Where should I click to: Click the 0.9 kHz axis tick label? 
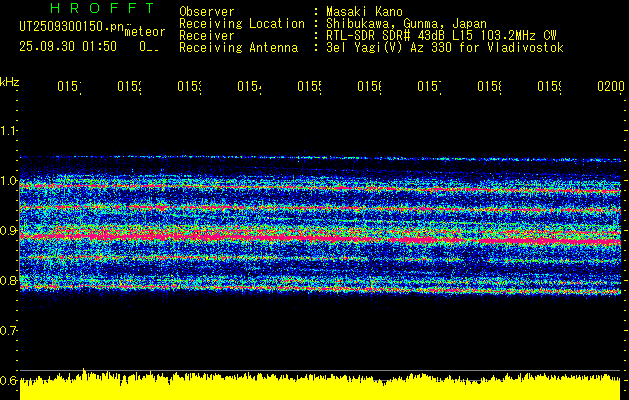pos(8,231)
